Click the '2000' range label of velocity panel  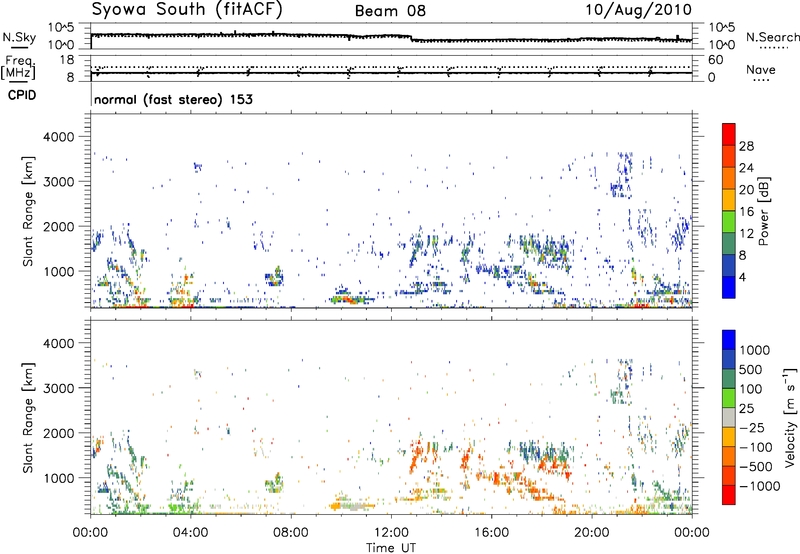(x=58, y=433)
